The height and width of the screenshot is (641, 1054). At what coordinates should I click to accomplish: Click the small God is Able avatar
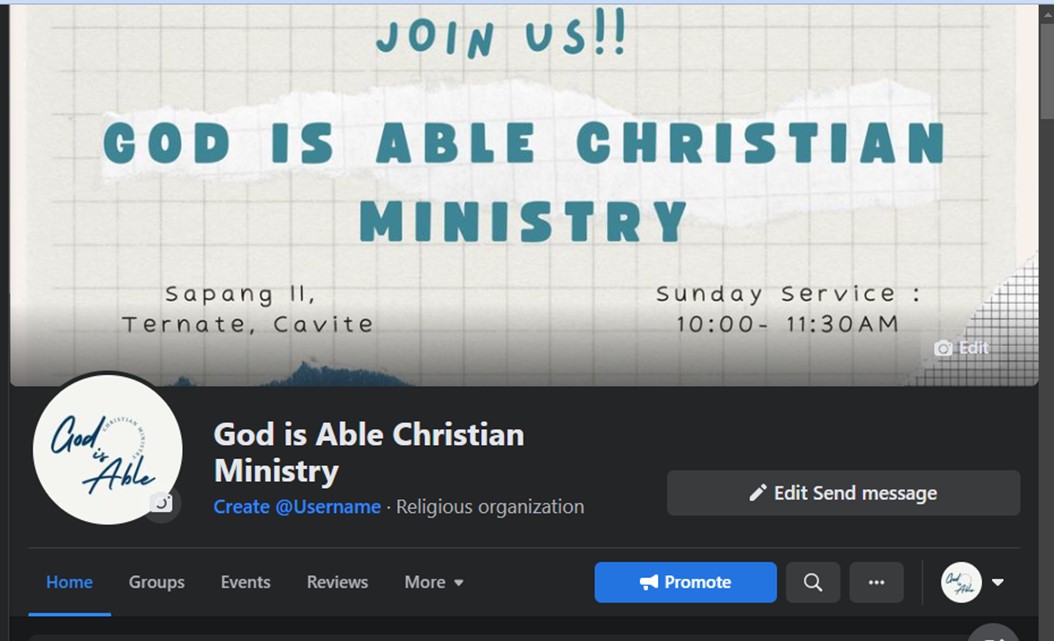click(x=961, y=582)
